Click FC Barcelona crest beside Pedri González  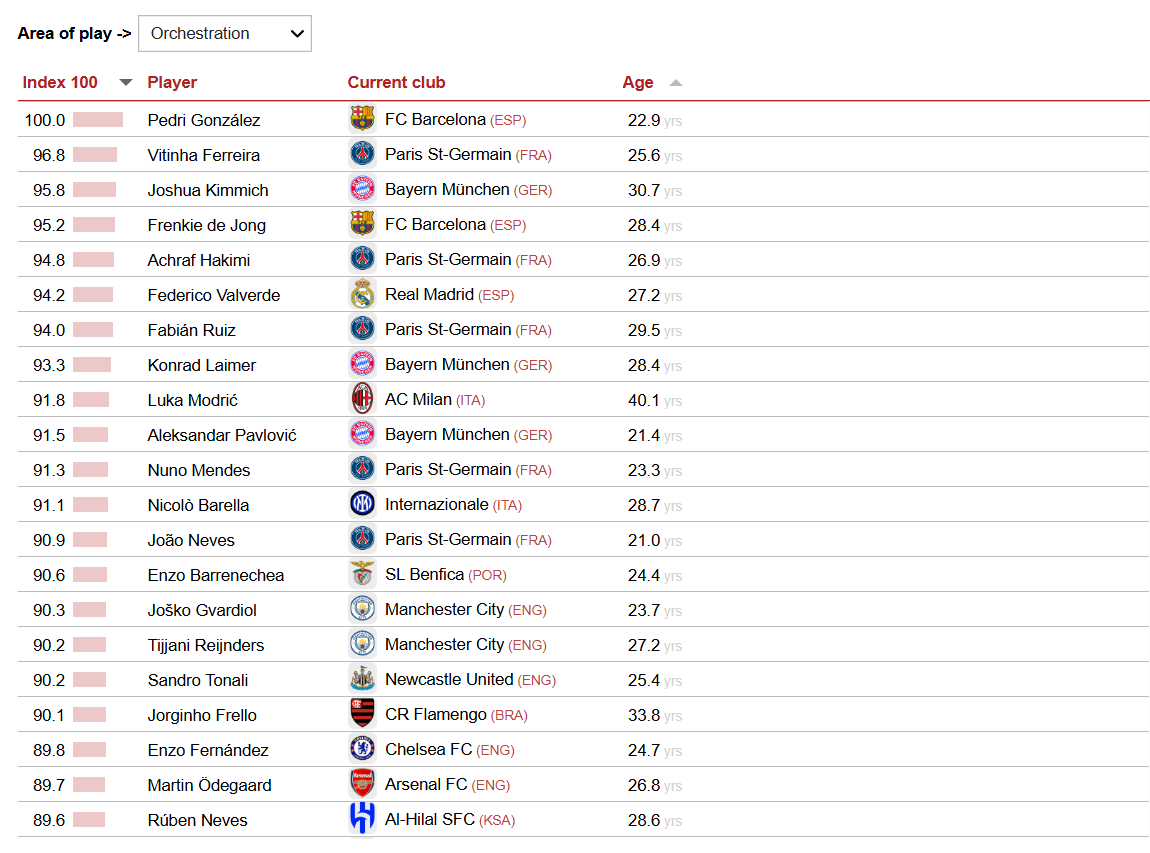[x=362, y=119]
